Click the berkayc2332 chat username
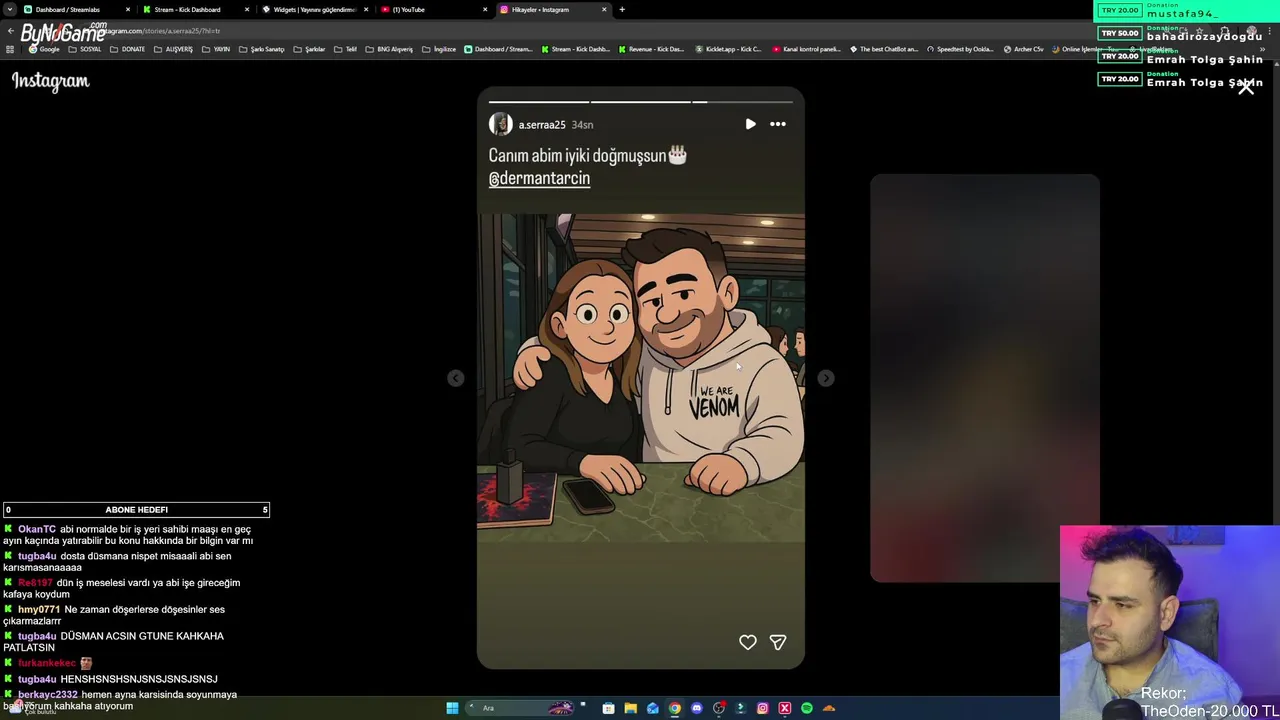The width and height of the screenshot is (1280, 720). click(x=48, y=694)
